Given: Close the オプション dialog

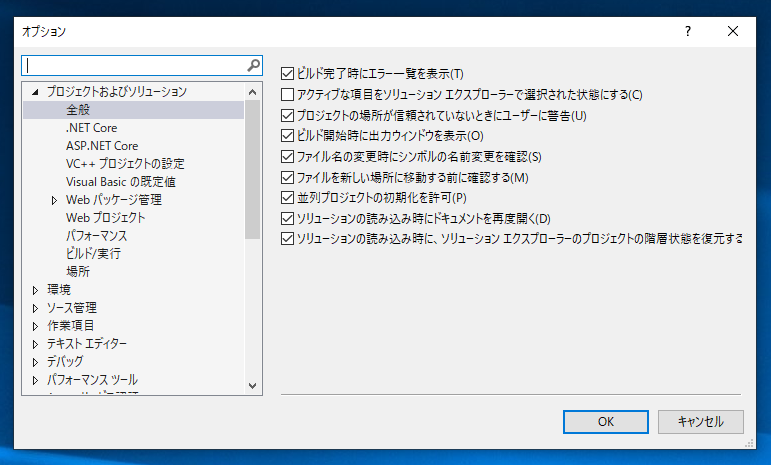Looking at the screenshot, I should click(733, 31).
